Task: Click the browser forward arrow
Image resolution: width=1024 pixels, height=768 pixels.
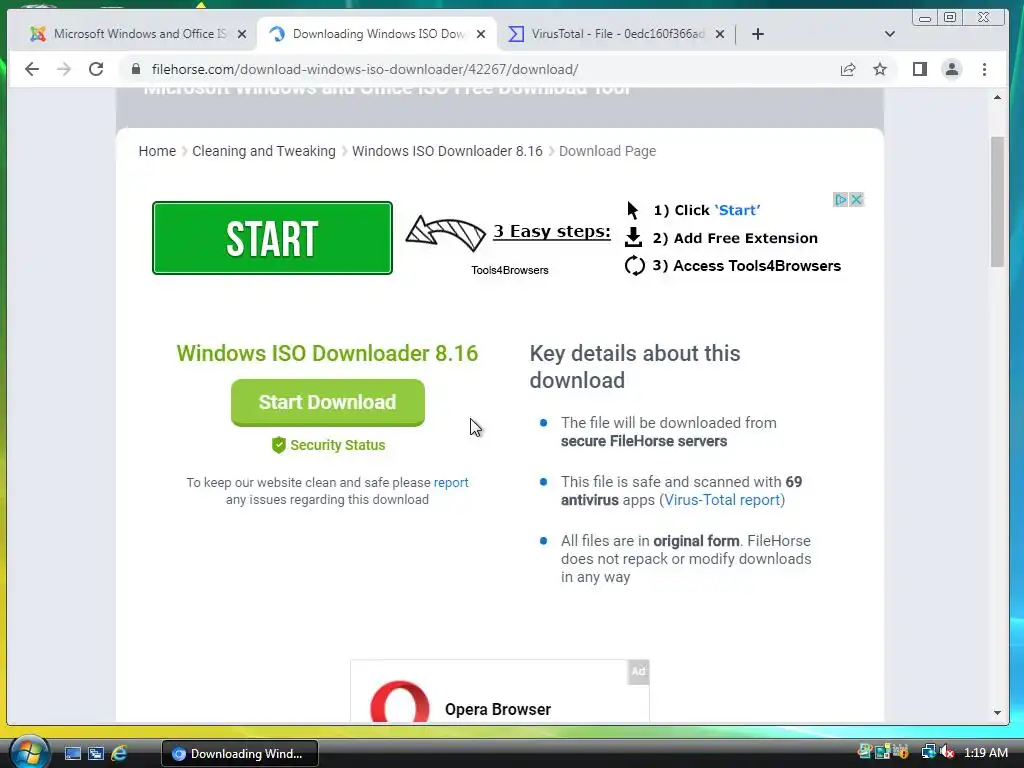Action: click(63, 69)
